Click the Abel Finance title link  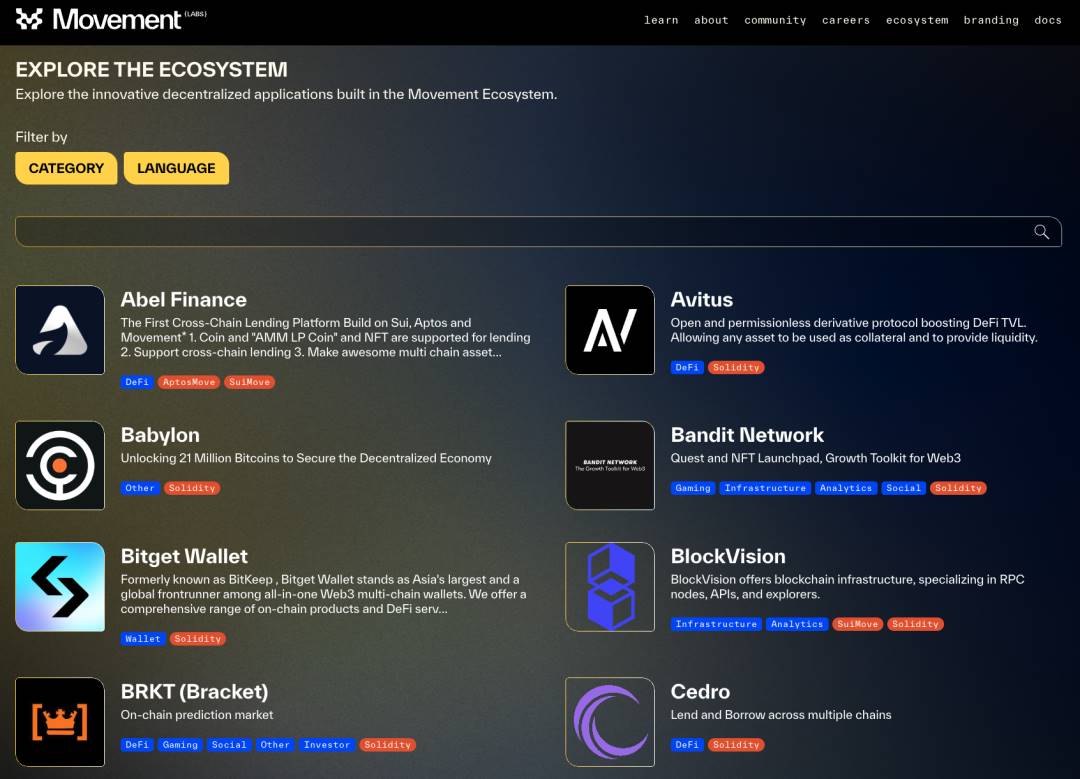(183, 299)
